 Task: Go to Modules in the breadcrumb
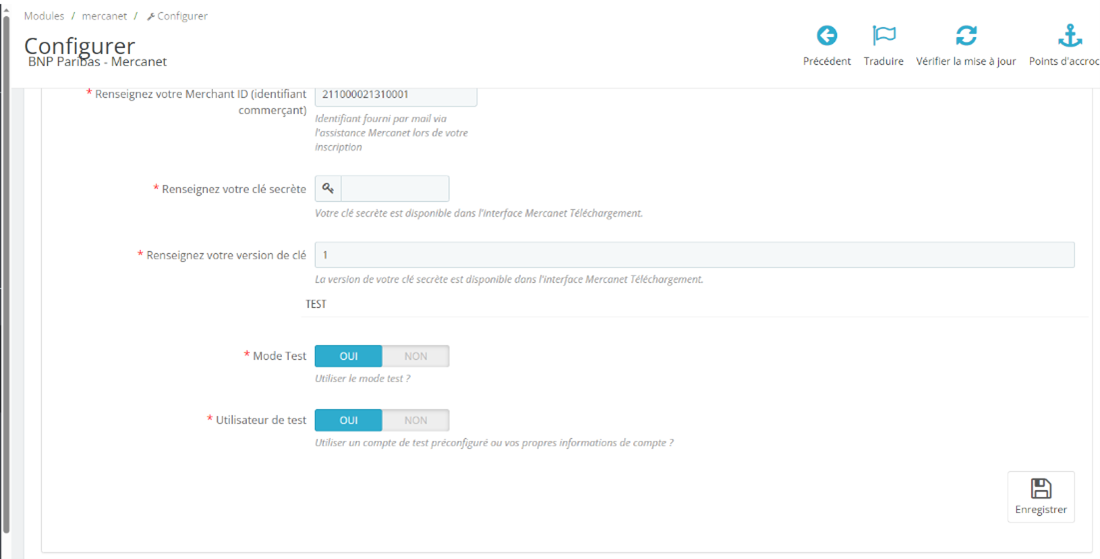pos(44,17)
